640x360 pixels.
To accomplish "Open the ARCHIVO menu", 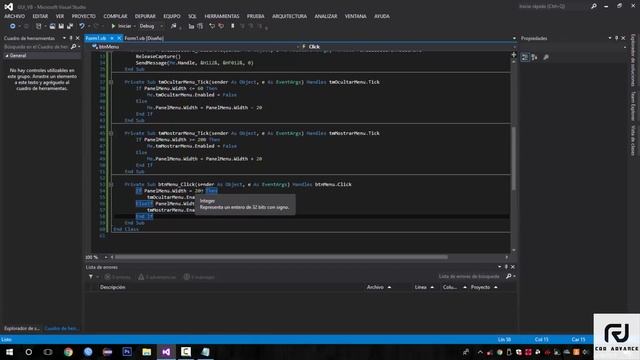I will [x=14, y=16].
